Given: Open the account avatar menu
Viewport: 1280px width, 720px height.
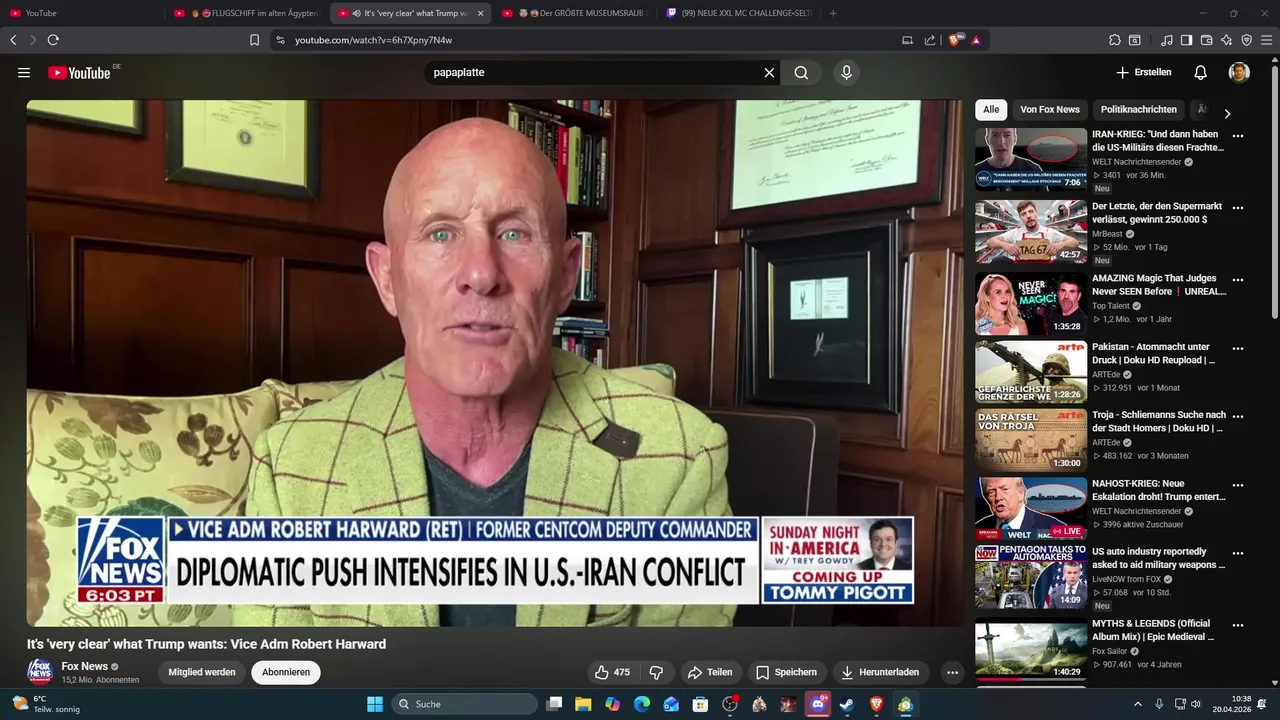Looking at the screenshot, I should click(1239, 73).
